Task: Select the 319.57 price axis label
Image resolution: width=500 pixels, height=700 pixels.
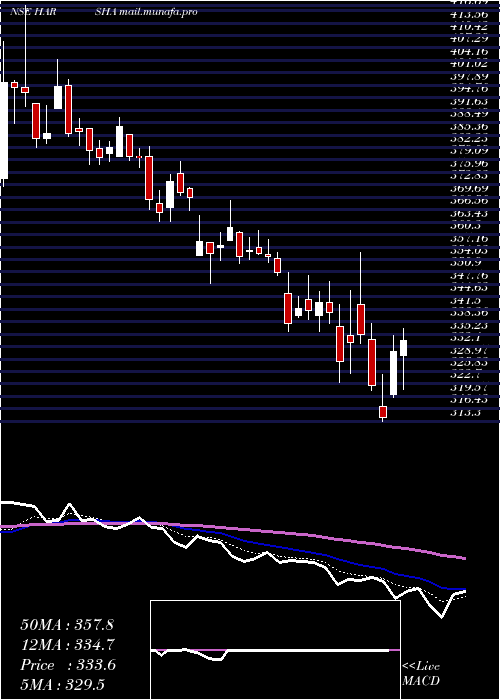Action: (468, 388)
